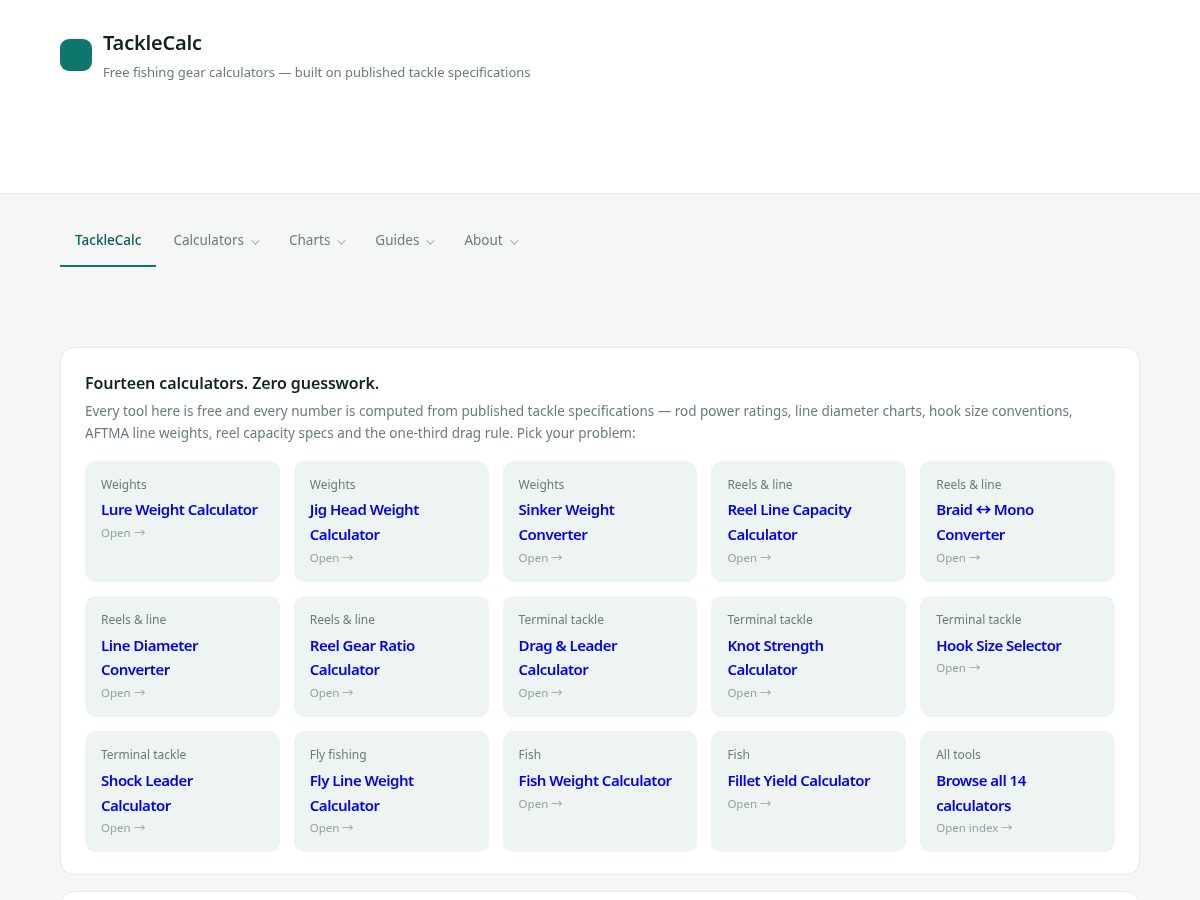Image resolution: width=1200 pixels, height=900 pixels.
Task: Click Open arrow under Fillet Yield Calculator
Action: pyautogui.click(x=749, y=804)
